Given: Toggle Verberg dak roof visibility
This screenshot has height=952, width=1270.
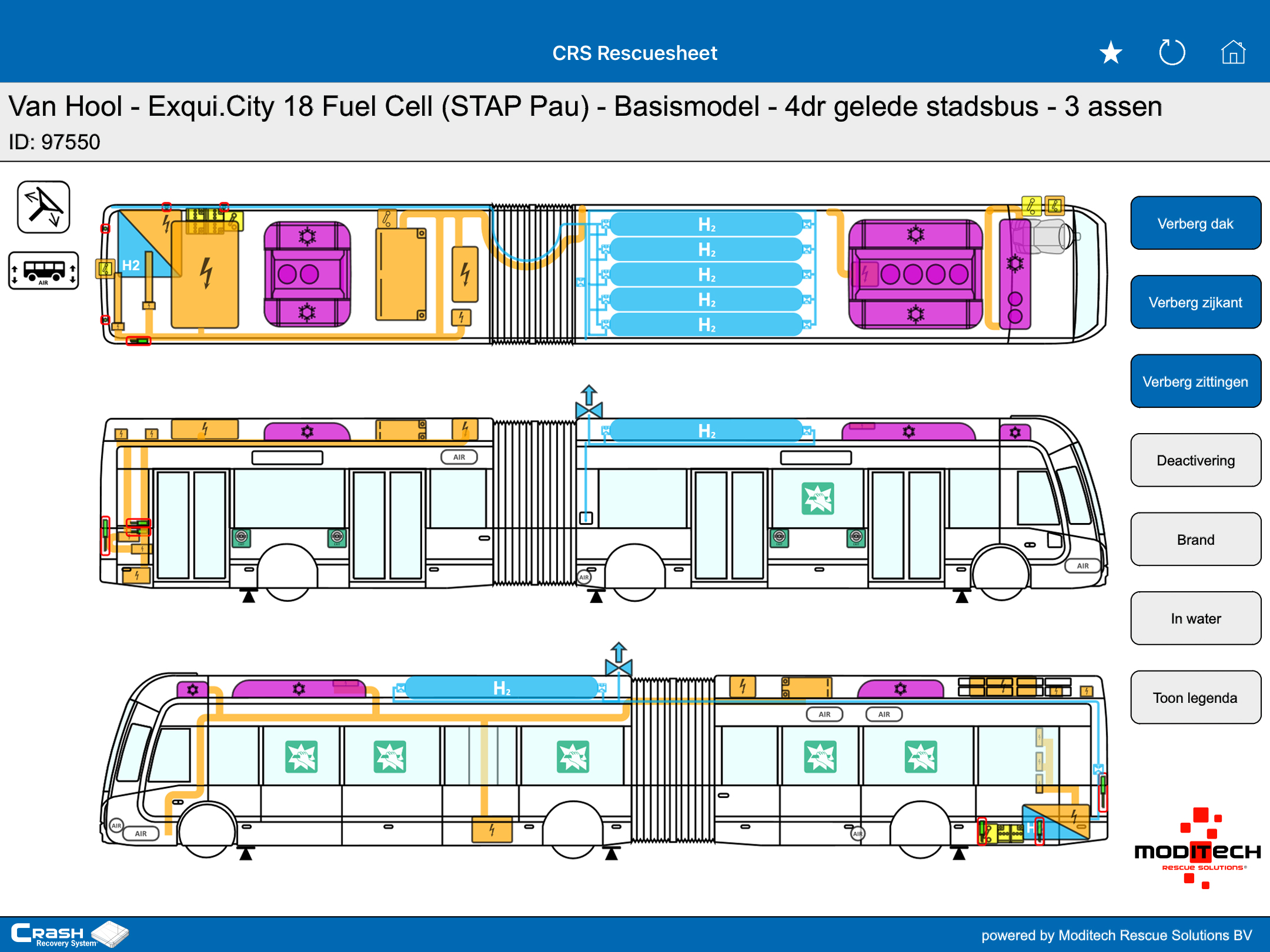Looking at the screenshot, I should 1195,223.
